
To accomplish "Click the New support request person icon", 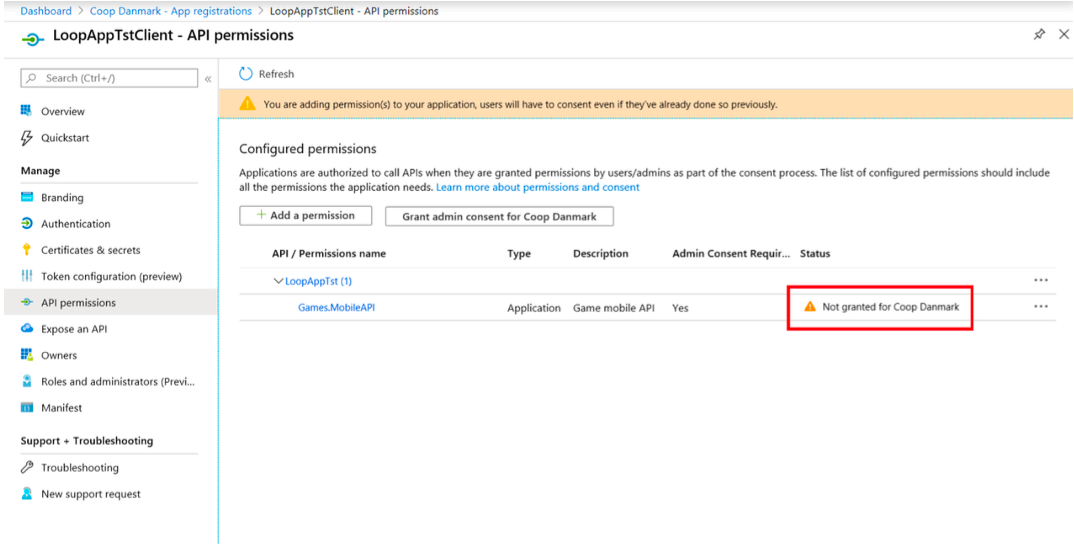I will [27, 493].
